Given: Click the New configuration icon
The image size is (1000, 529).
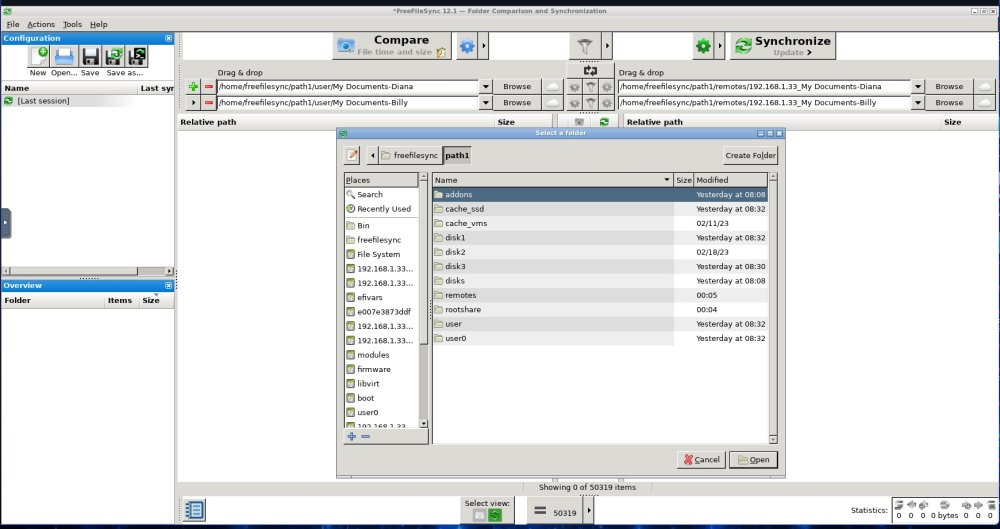Looking at the screenshot, I should click(39, 56).
